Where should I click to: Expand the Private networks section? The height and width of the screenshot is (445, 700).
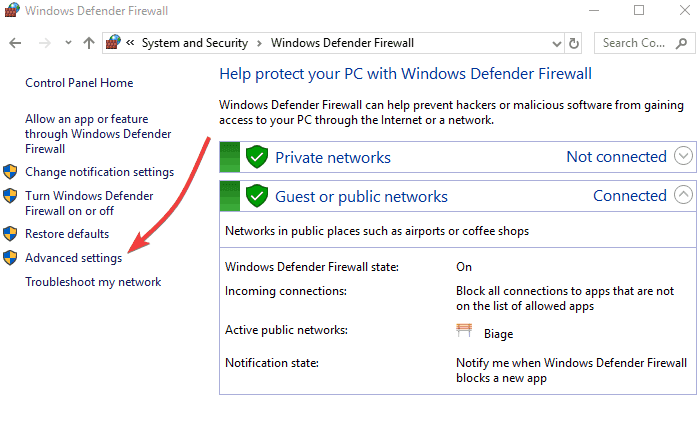coord(683,156)
